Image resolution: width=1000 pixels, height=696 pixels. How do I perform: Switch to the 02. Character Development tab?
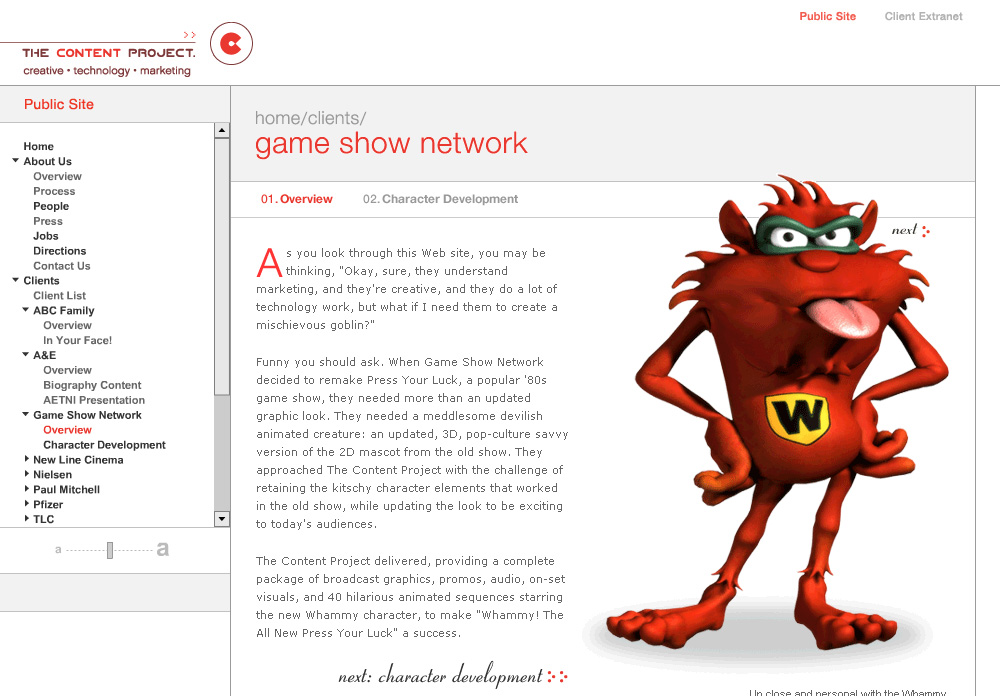[440, 199]
